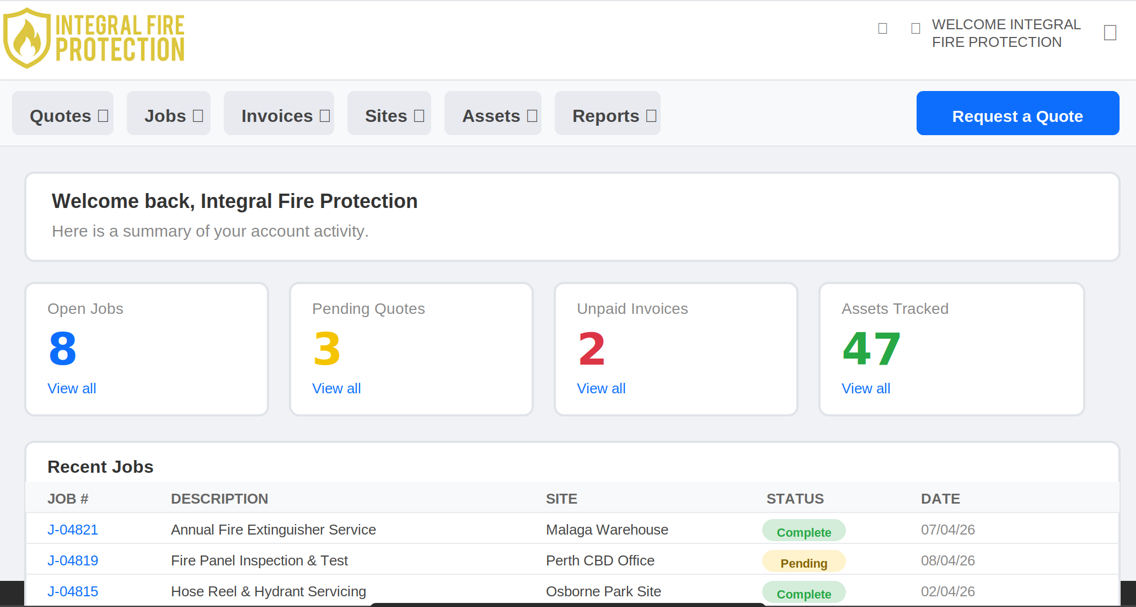This screenshot has height=607, width=1136.
Task: Click View all under Open Jobs
Action: tap(71, 388)
